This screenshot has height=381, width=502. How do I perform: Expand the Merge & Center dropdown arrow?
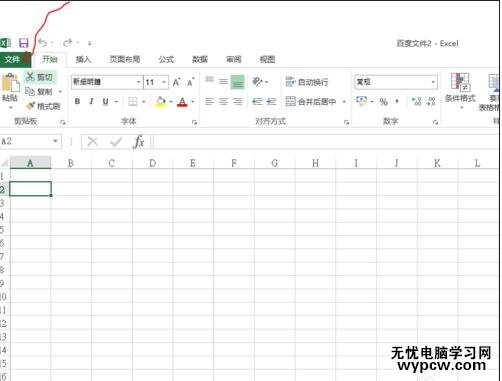(344, 102)
